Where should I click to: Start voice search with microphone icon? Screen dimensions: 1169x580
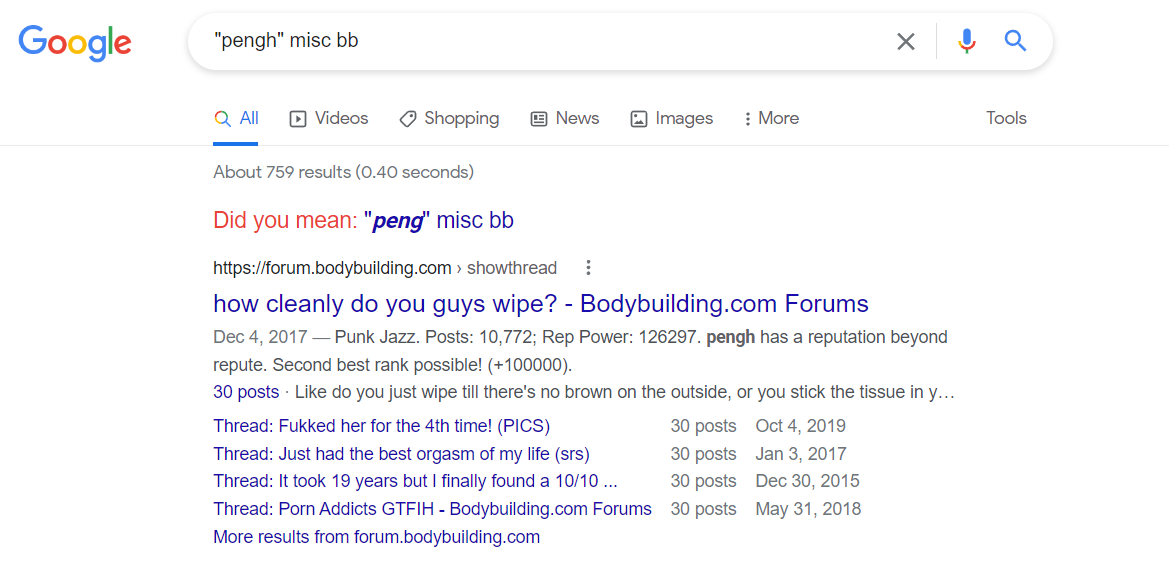966,41
